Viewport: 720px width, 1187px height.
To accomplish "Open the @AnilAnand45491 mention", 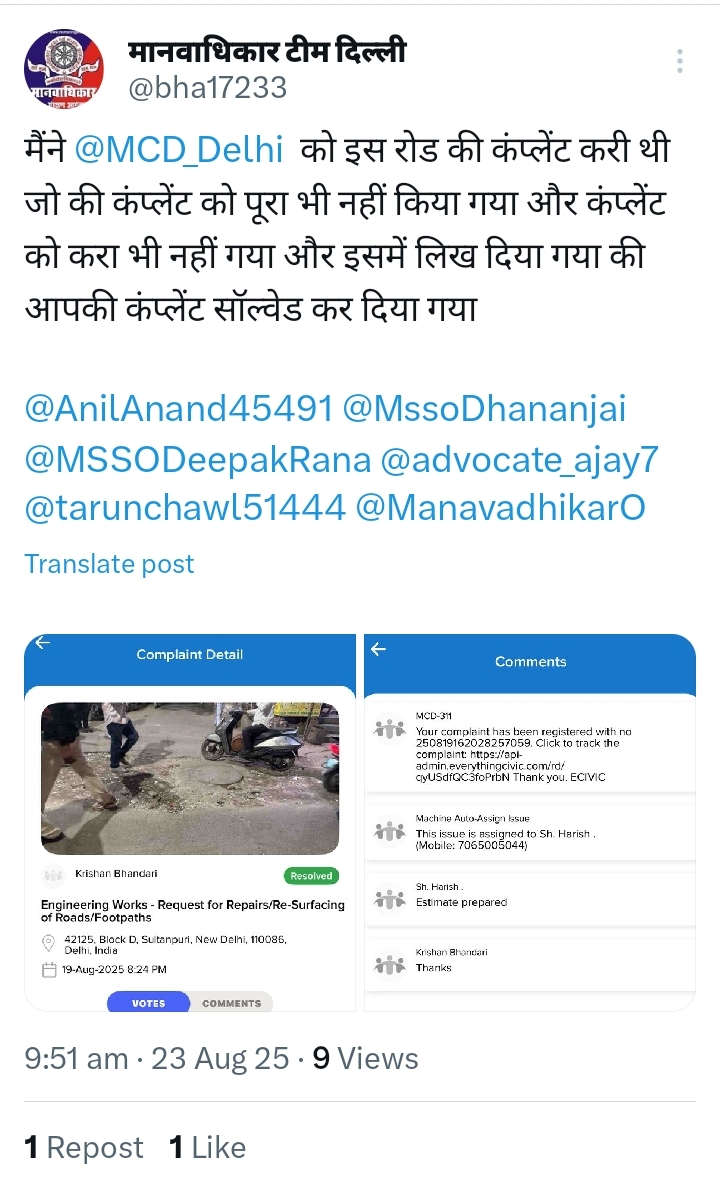I will tap(179, 409).
